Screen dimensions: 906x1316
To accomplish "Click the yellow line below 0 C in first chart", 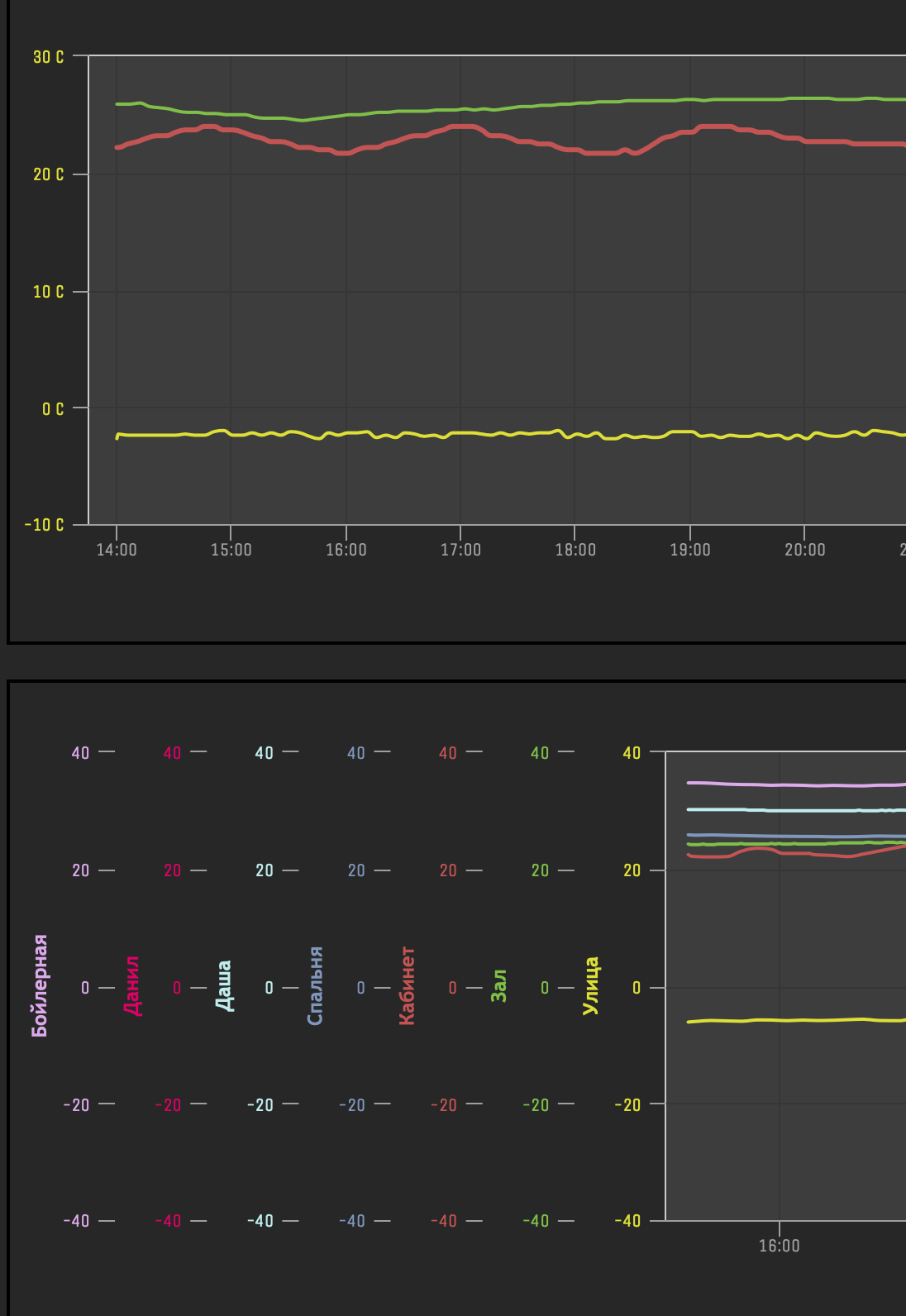I will [x=513, y=434].
